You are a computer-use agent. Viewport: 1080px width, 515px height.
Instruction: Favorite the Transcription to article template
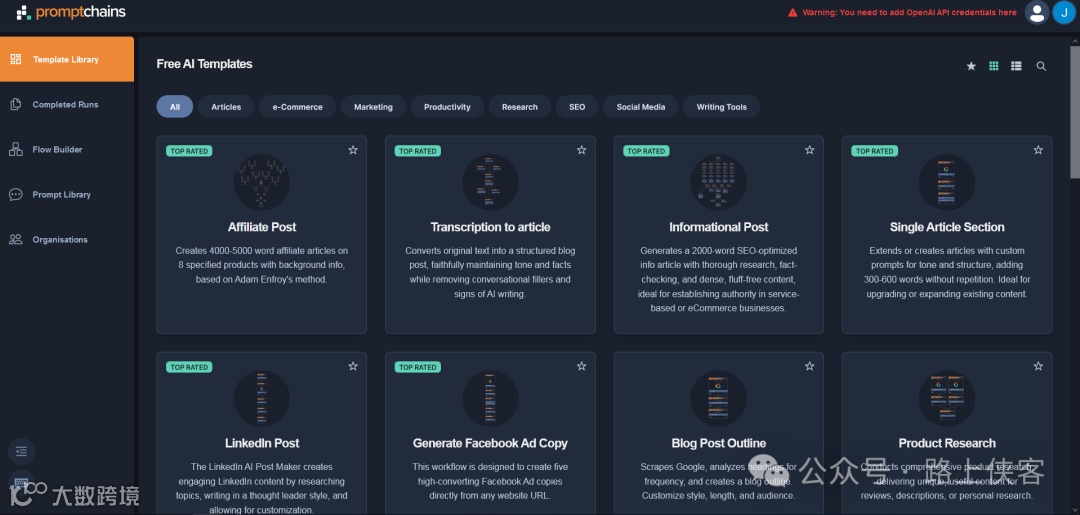pos(581,150)
